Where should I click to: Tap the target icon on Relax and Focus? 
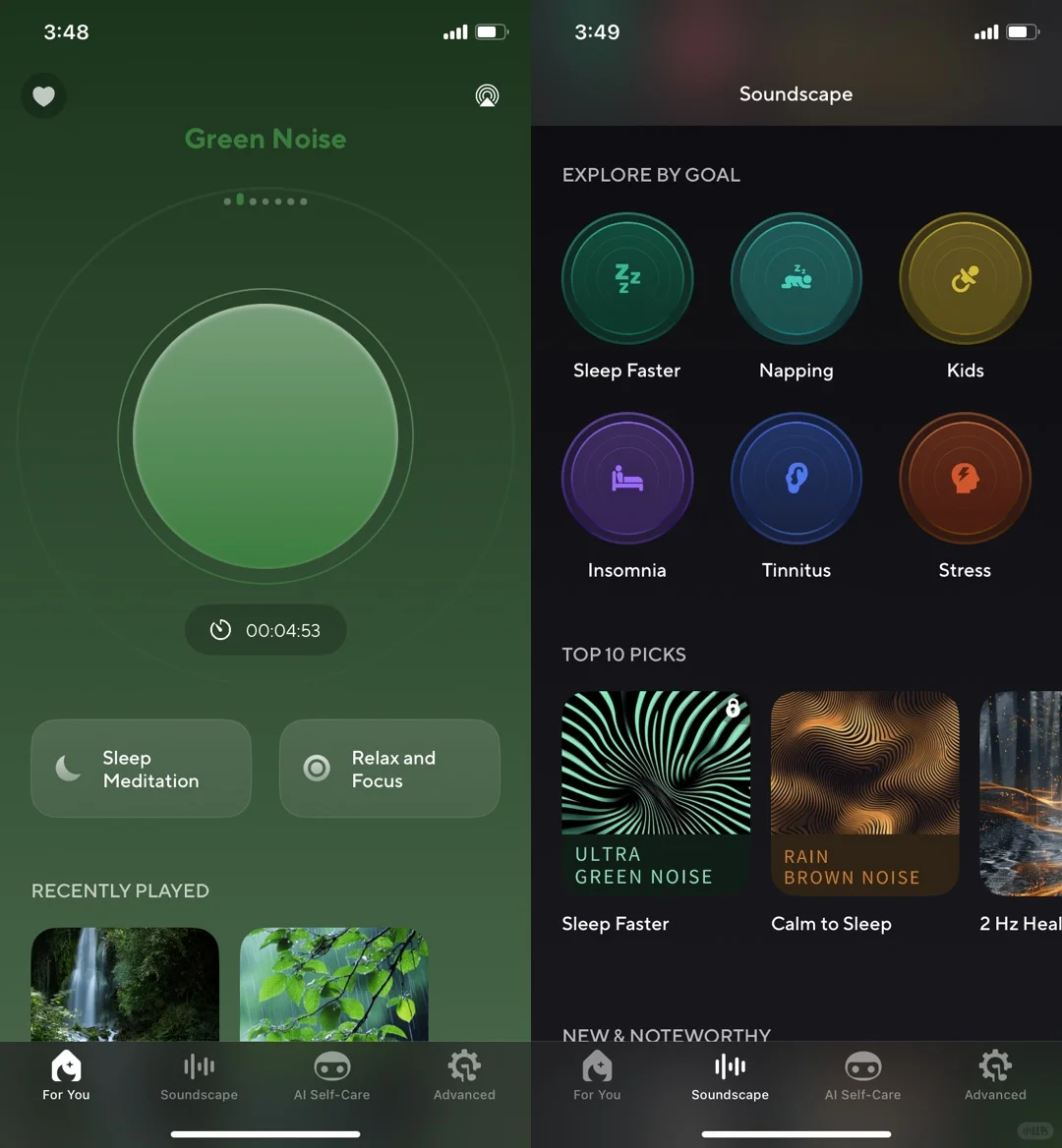[x=318, y=768]
